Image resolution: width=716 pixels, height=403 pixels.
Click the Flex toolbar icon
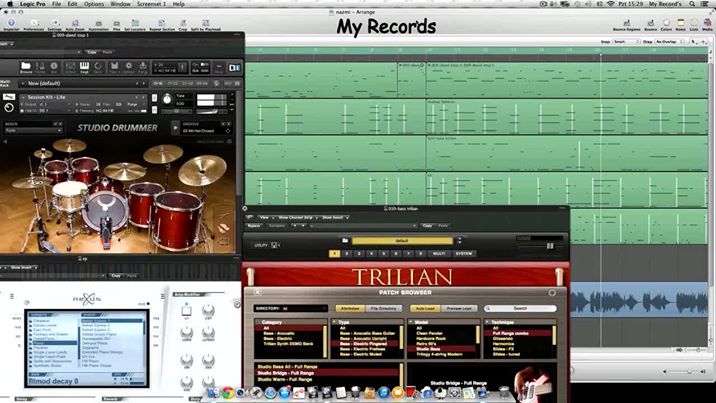pyautogui.click(x=117, y=24)
